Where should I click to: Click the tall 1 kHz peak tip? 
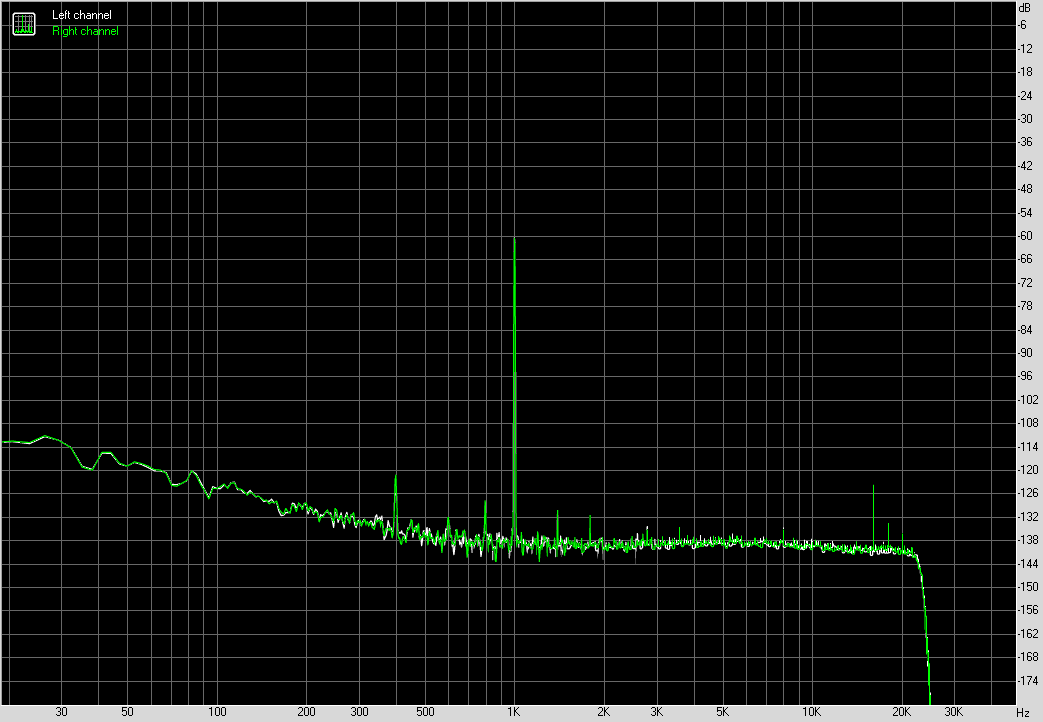pyautogui.click(x=514, y=238)
